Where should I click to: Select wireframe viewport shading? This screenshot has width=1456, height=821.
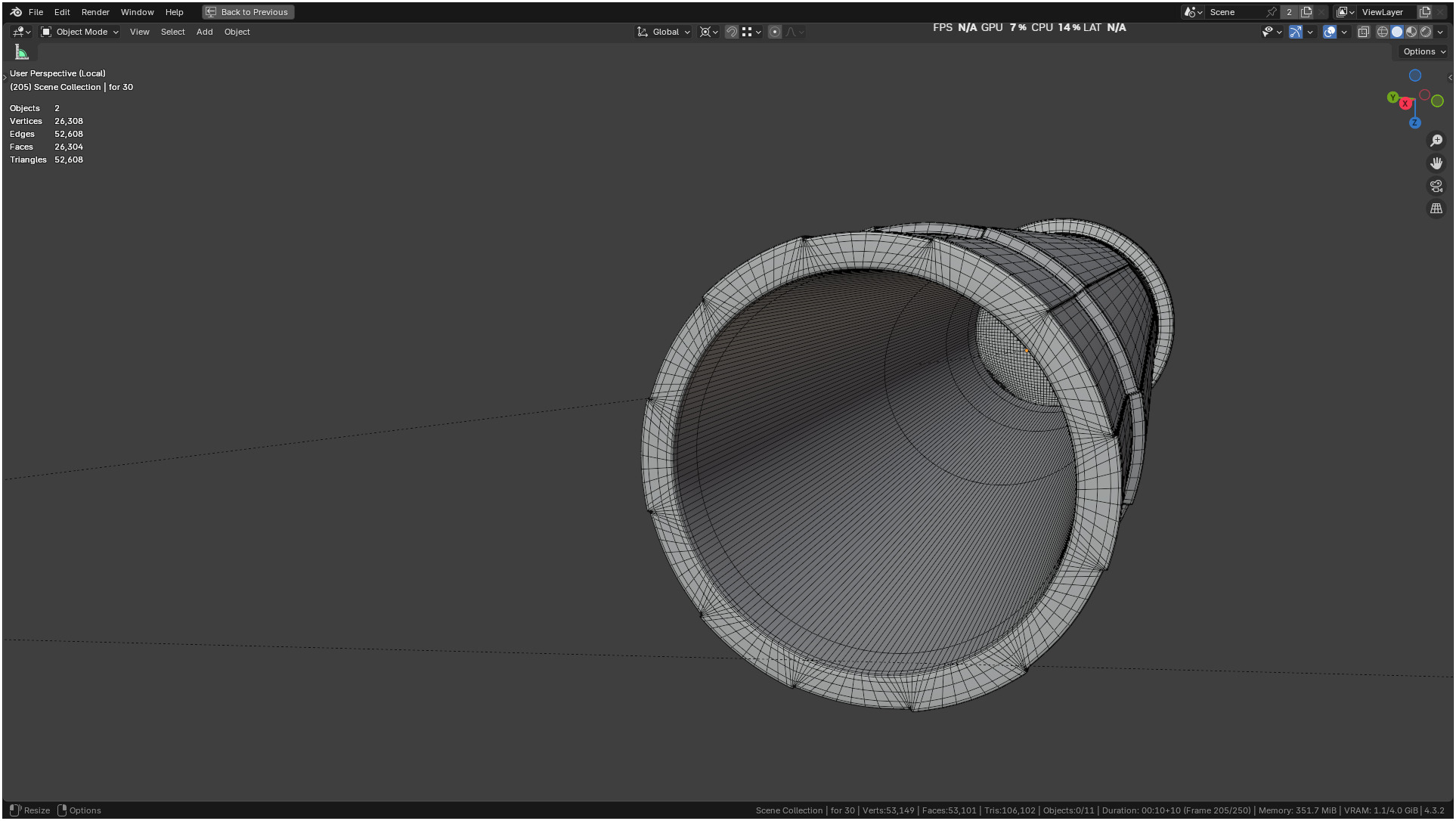[1383, 32]
